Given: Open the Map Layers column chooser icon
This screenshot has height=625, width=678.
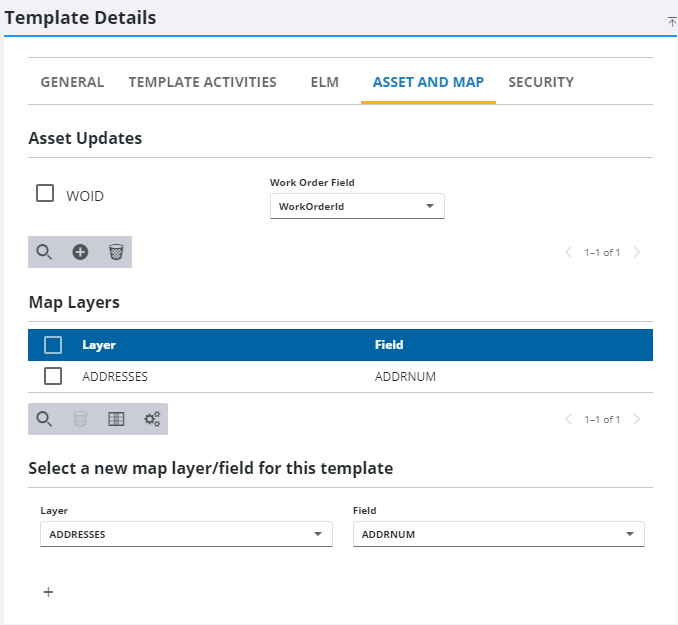Looking at the screenshot, I should point(116,419).
